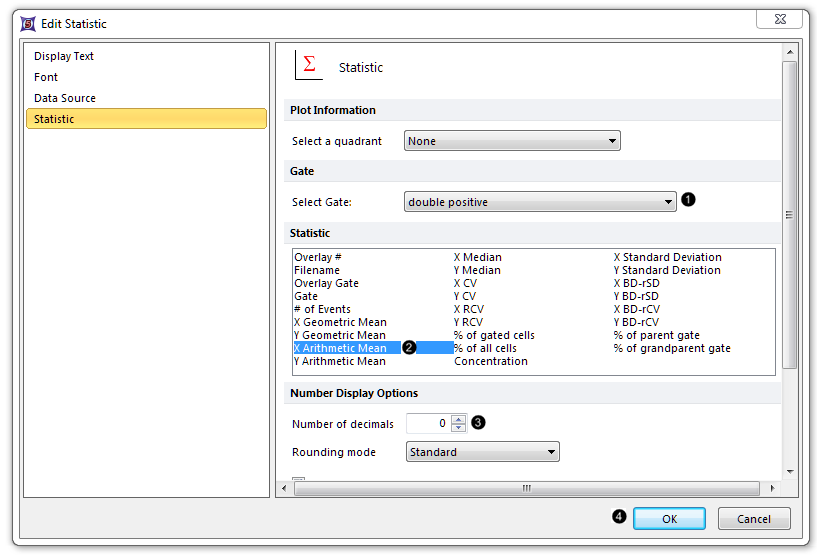Open the Font section
This screenshot has width=817, height=556.
point(46,77)
